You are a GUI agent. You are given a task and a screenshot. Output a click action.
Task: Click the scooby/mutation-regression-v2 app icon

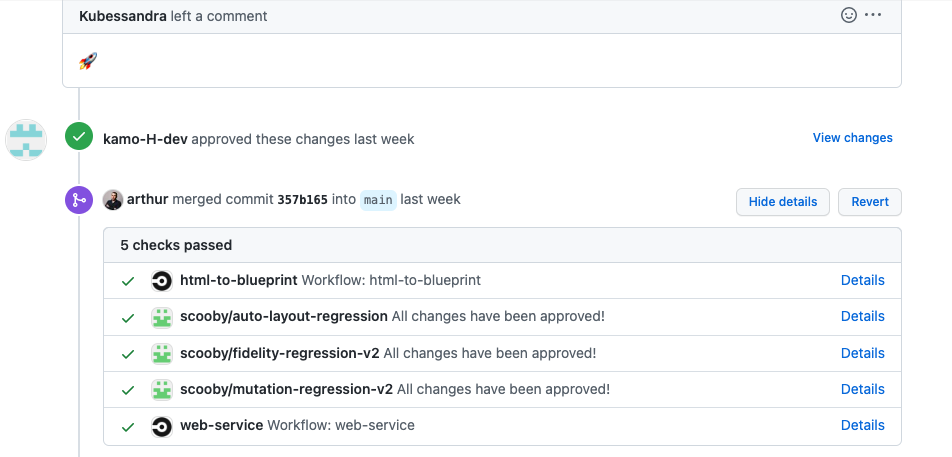[x=162, y=389]
